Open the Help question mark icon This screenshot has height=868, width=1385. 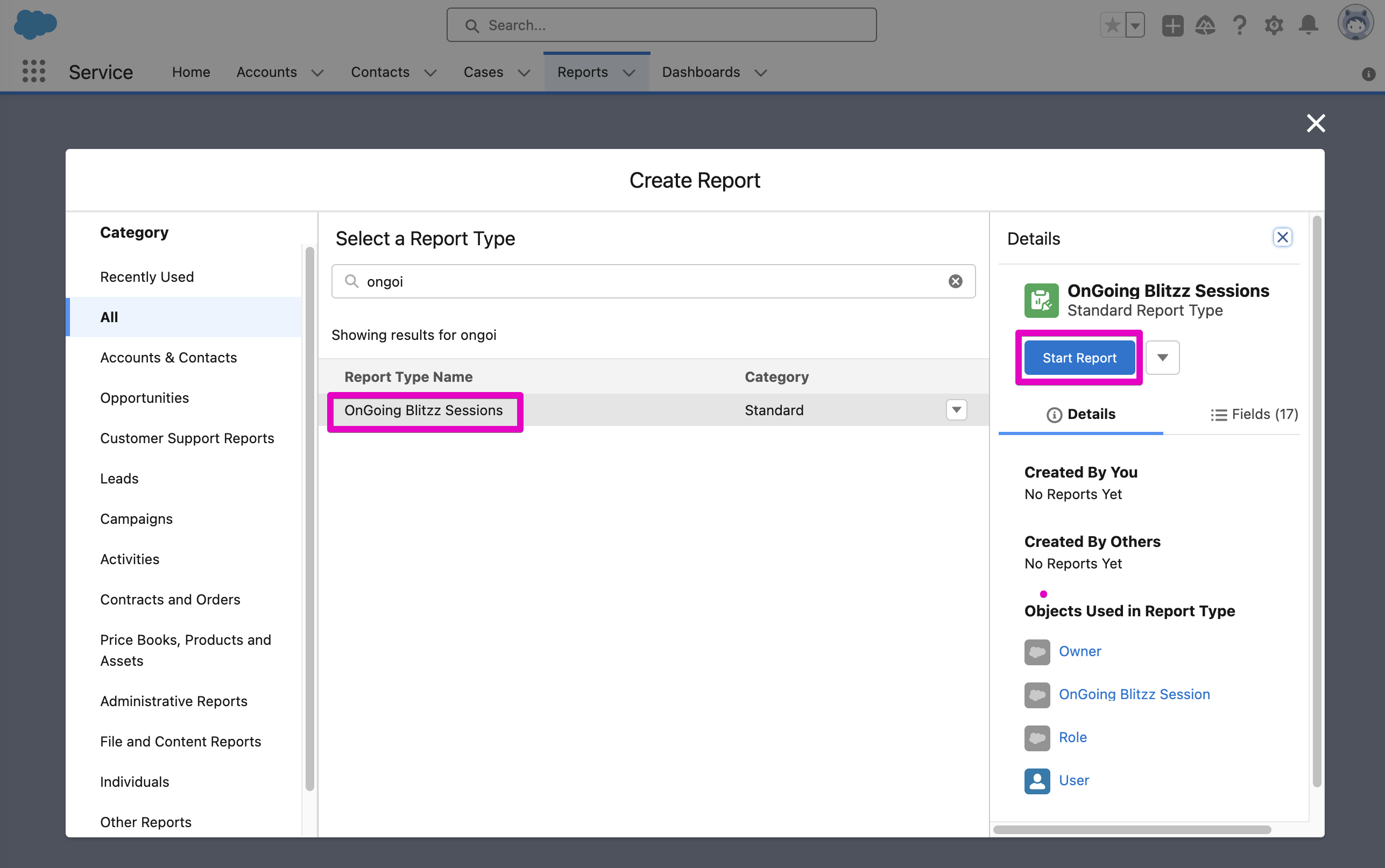click(x=1239, y=26)
